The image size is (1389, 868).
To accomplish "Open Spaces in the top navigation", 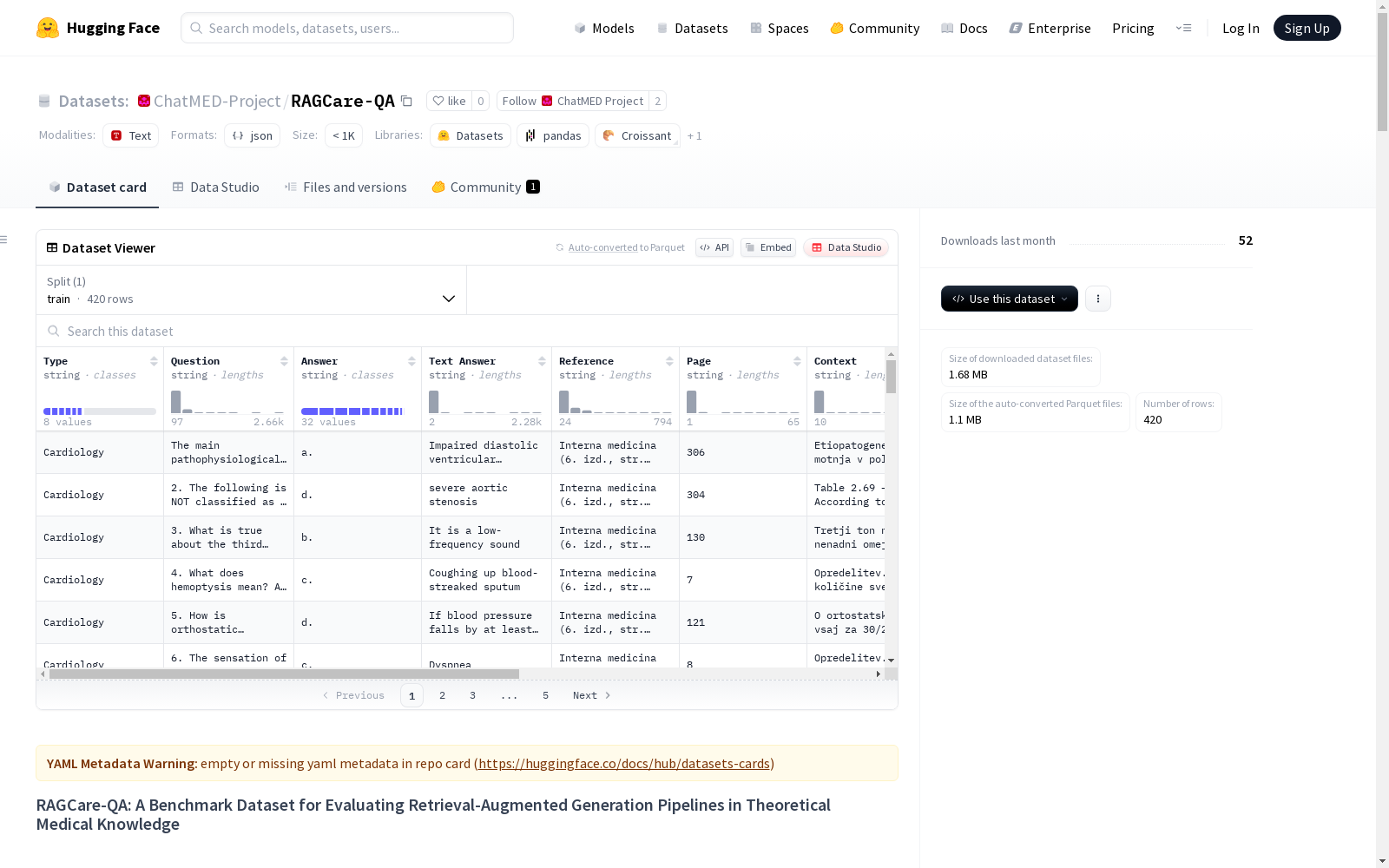I will click(780, 28).
